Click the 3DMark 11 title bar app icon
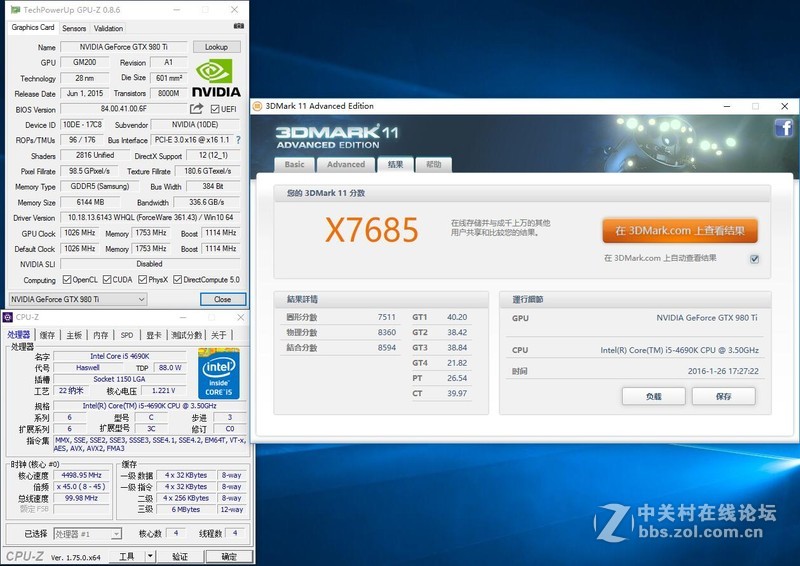 (x=258, y=106)
